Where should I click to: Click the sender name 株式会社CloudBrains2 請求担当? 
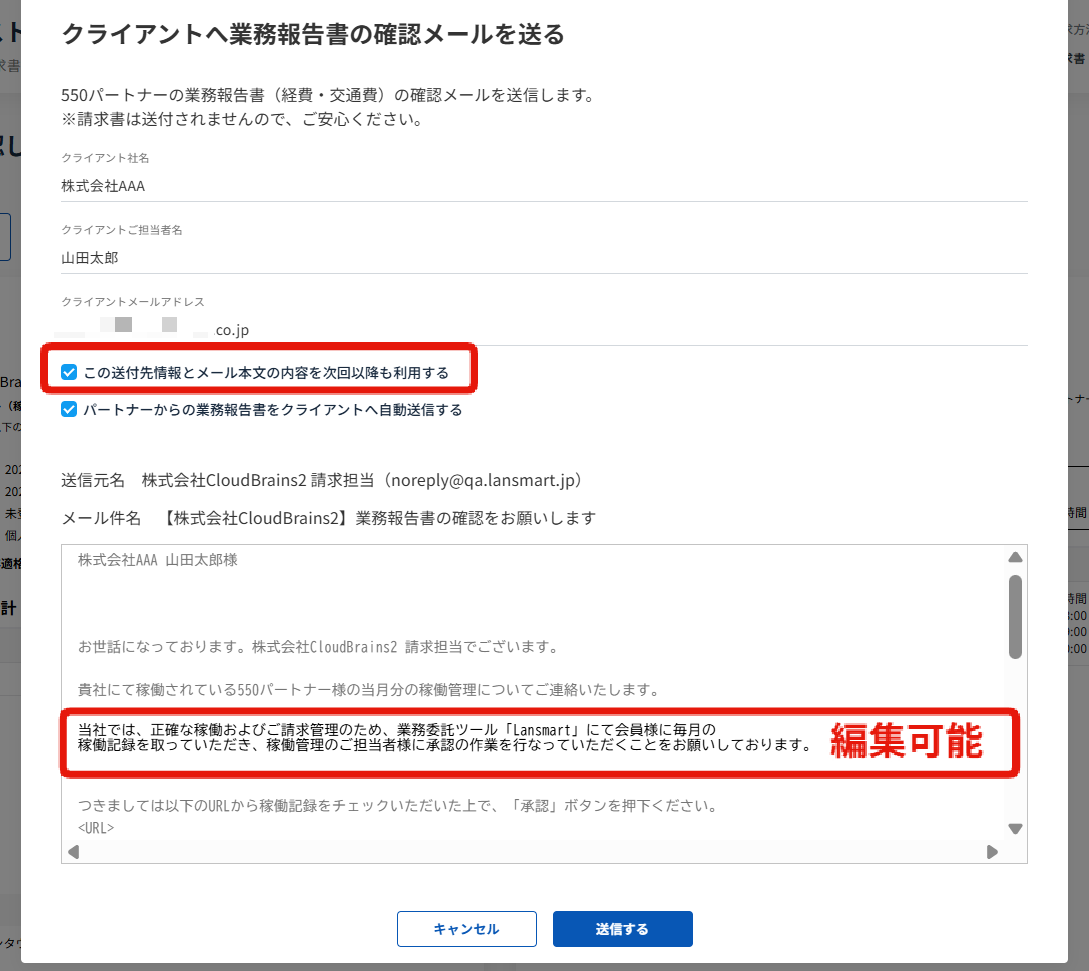pyautogui.click(x=258, y=480)
